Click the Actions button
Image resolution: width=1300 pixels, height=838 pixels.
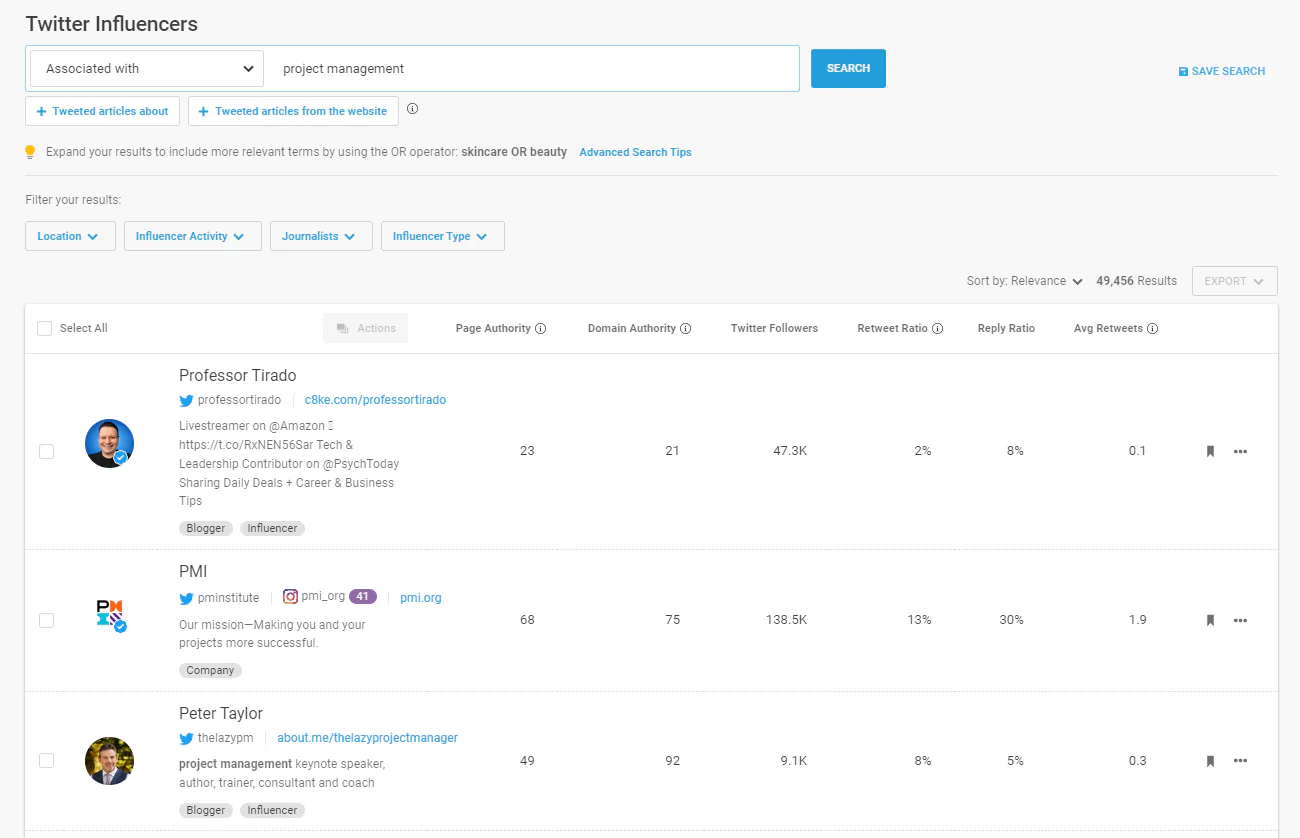[365, 328]
